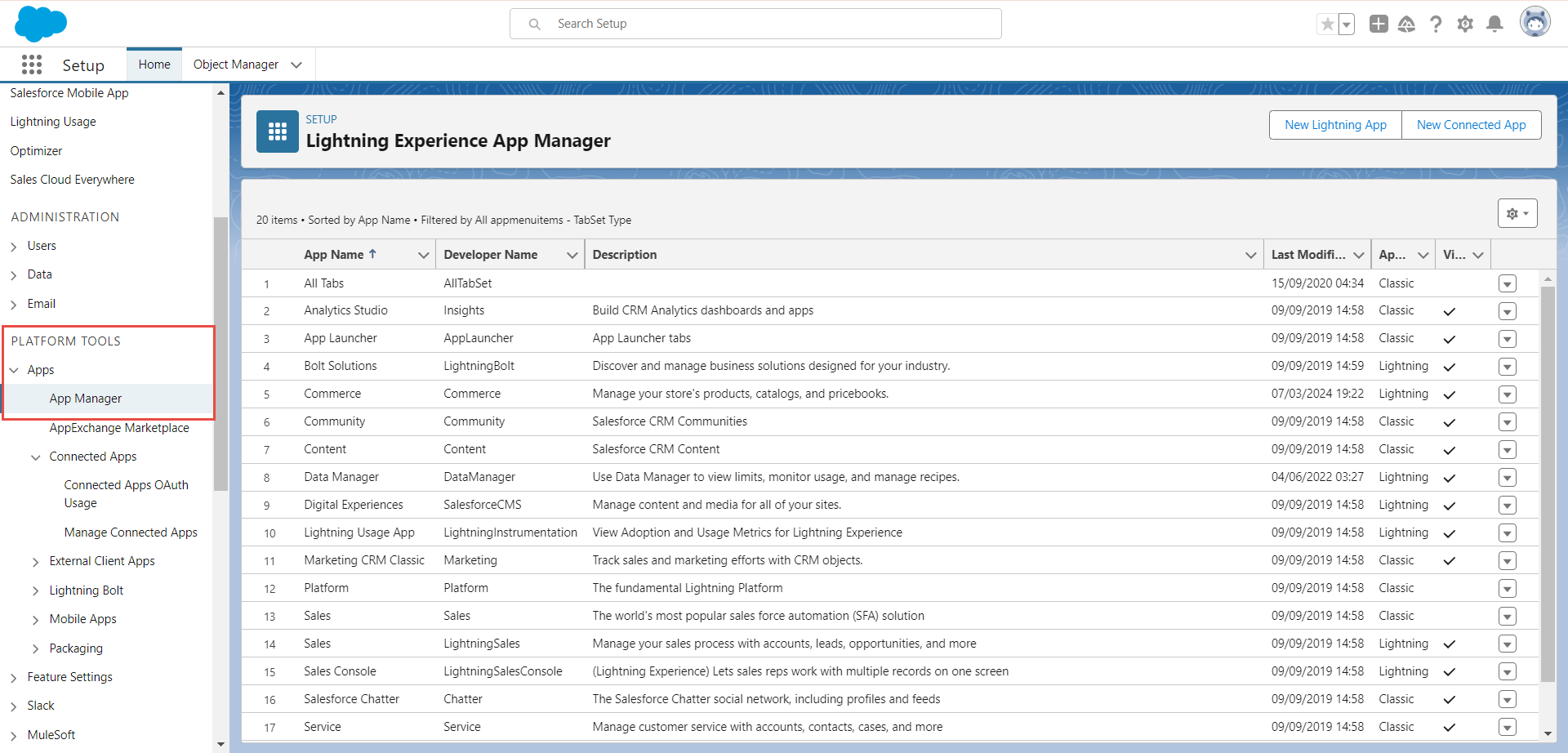The image size is (1568, 753).
Task: Open Last Modified column dropdown chevron
Action: tap(1359, 256)
